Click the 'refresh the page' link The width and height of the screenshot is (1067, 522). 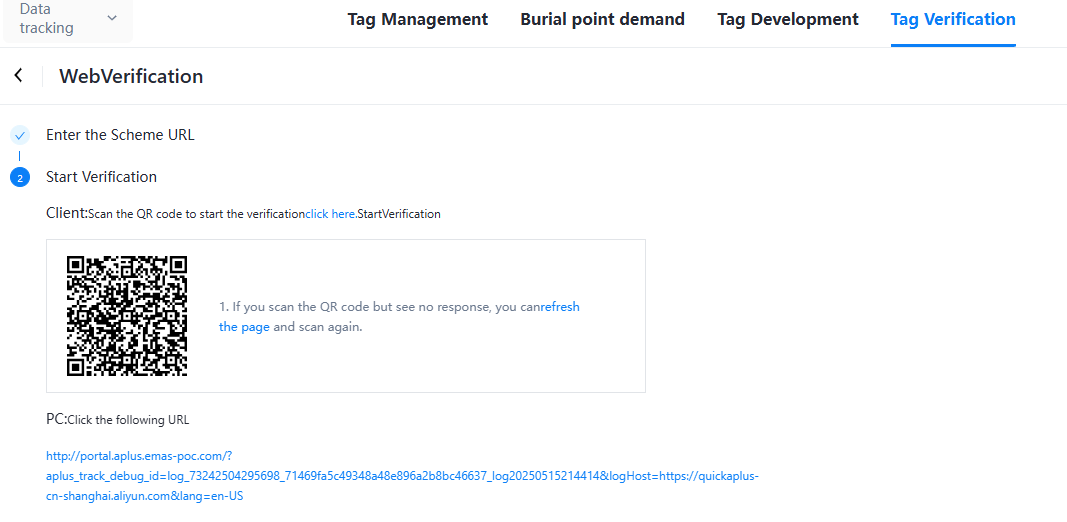(399, 316)
